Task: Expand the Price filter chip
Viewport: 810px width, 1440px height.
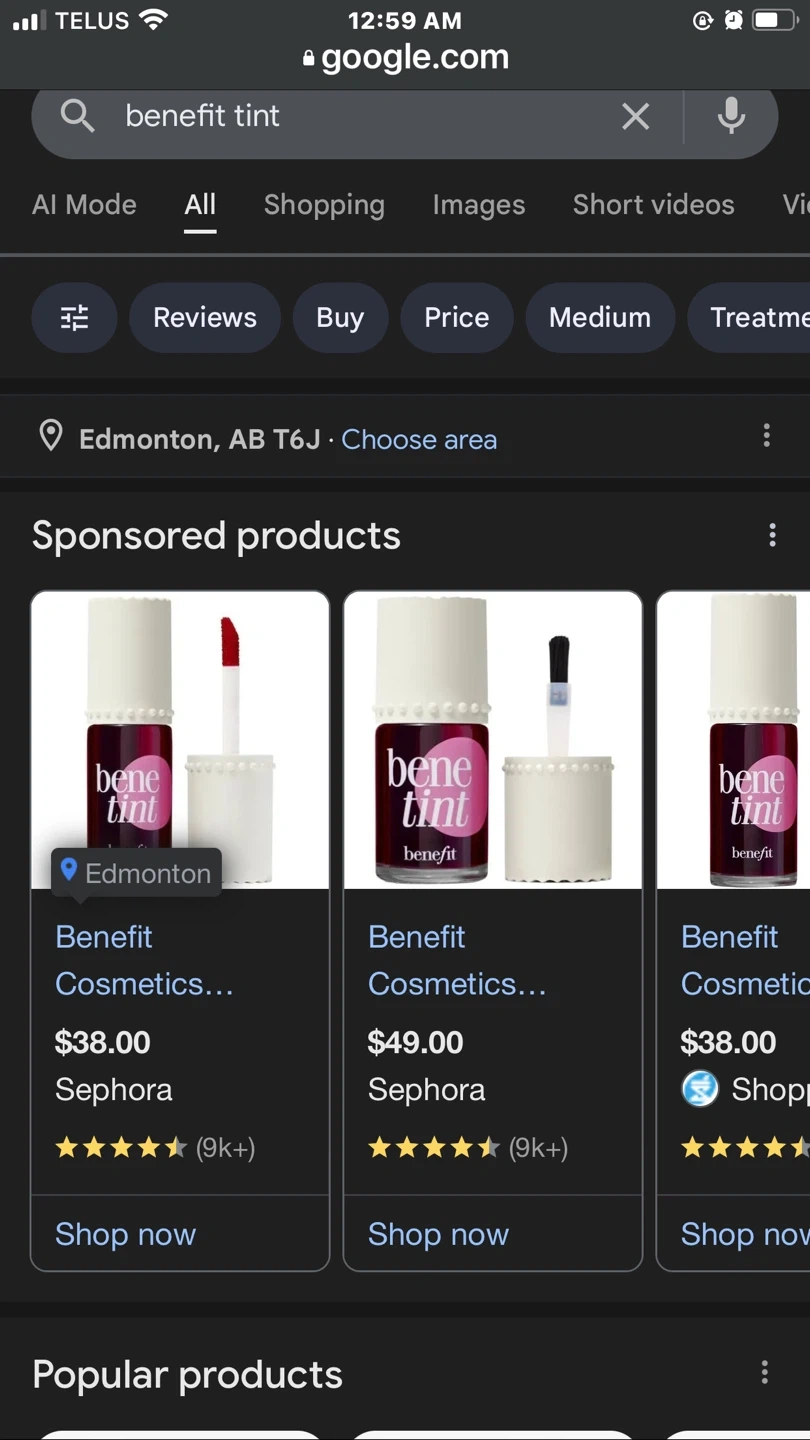Action: (457, 318)
